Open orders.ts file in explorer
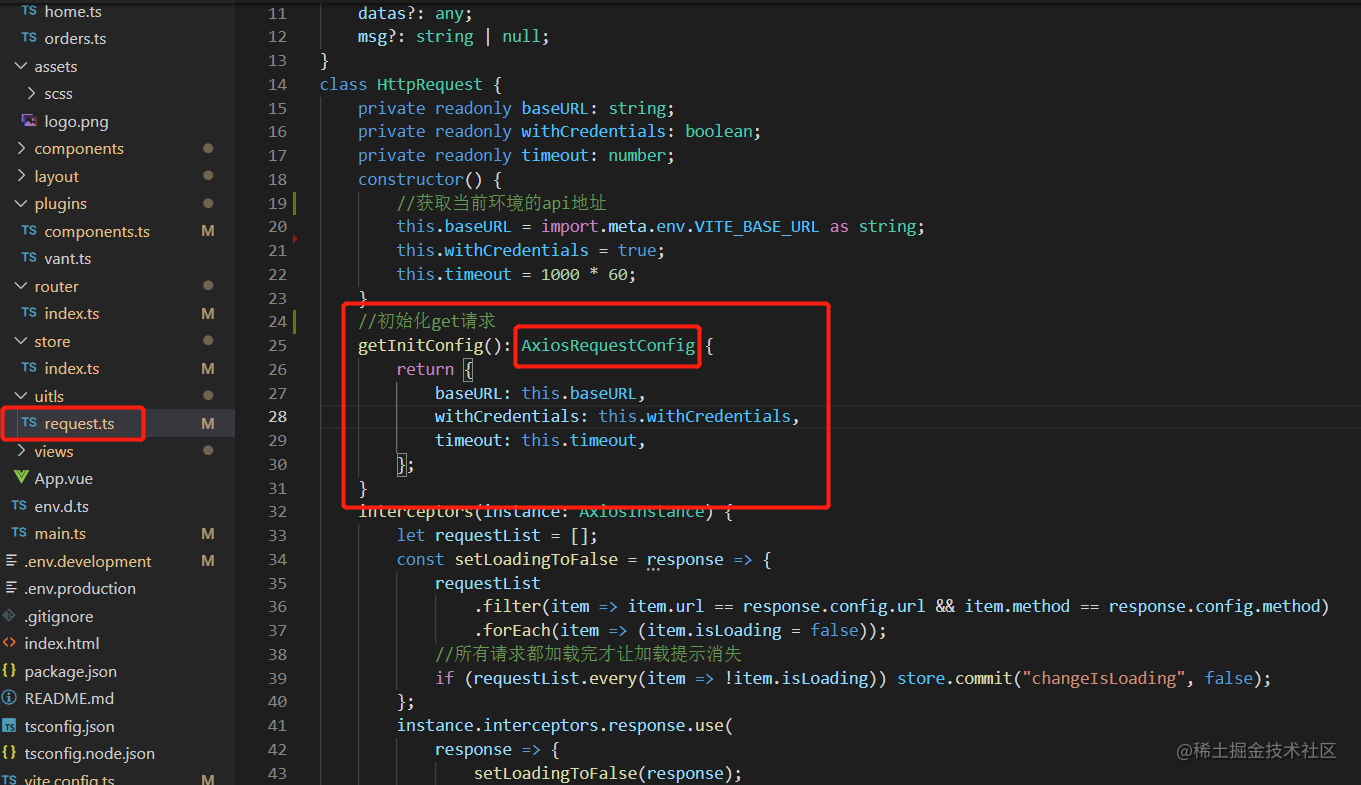The width and height of the screenshot is (1361, 785). tap(75, 39)
